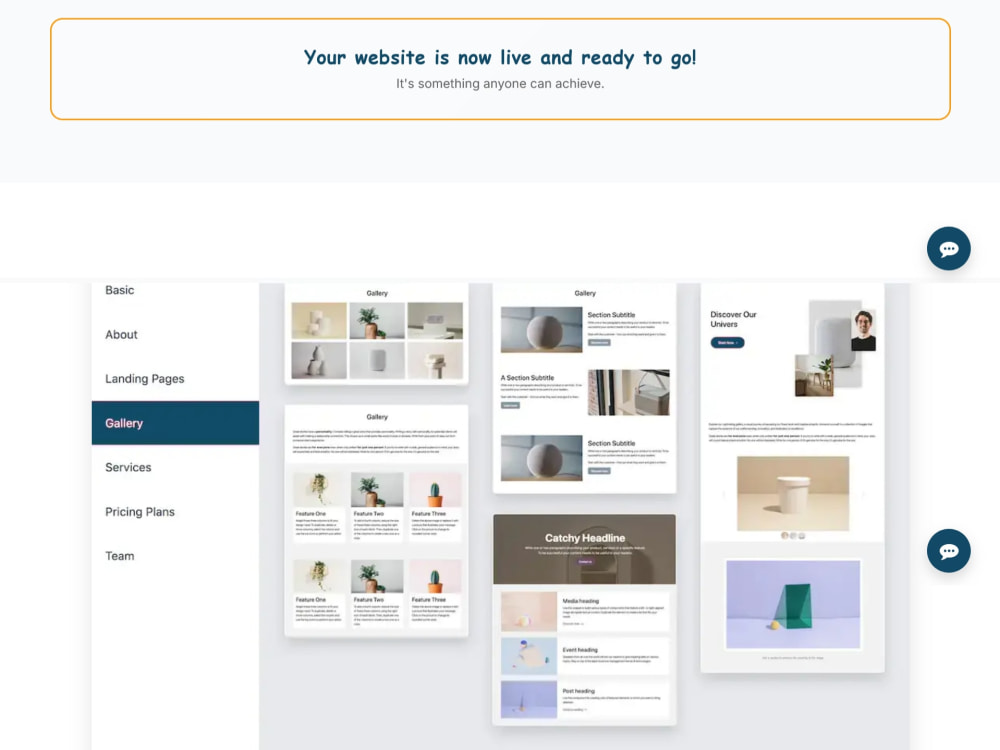
Task: Click the green glass prism image
Action: (x=793, y=604)
